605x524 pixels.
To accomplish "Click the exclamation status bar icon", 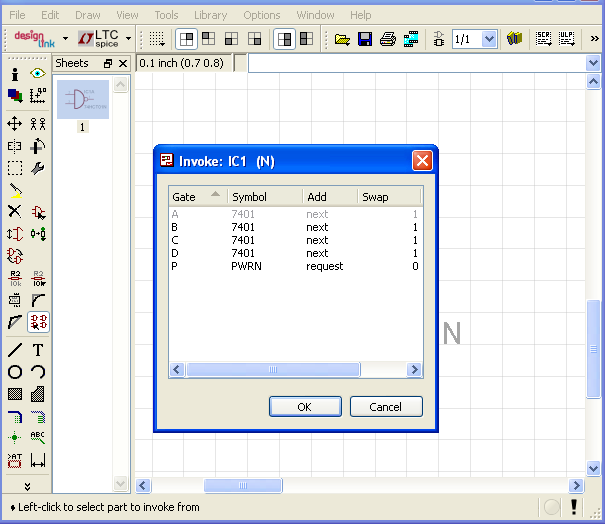I will (x=574, y=507).
